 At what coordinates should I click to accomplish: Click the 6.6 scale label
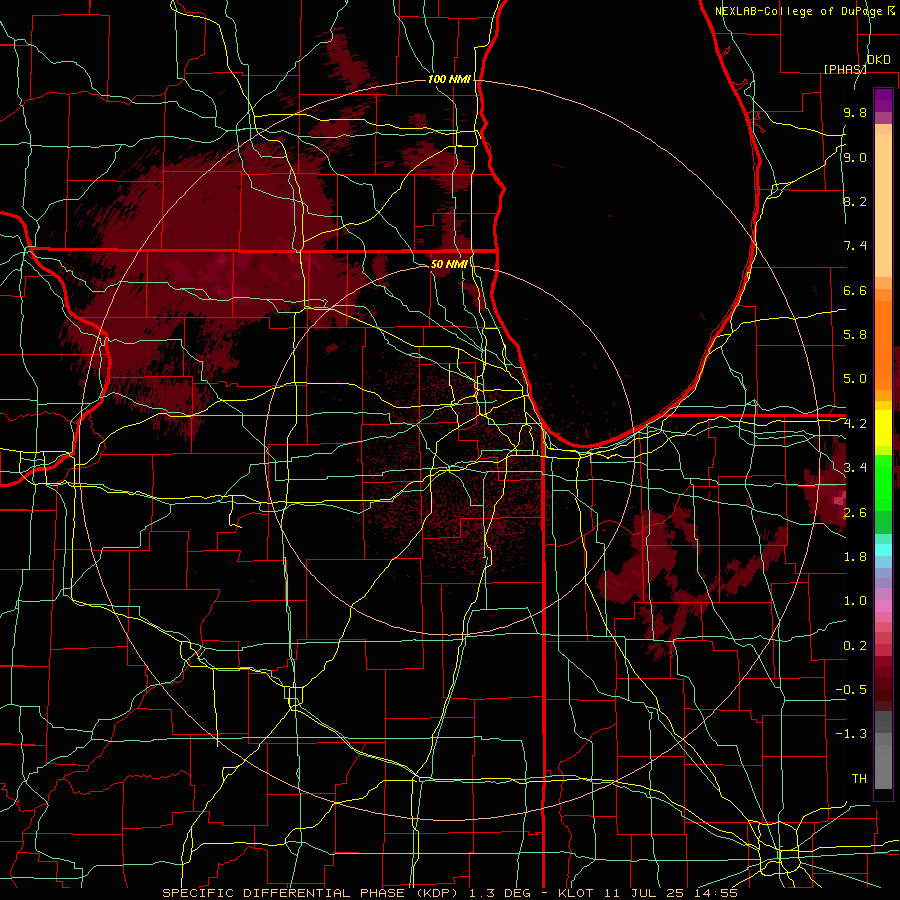[x=855, y=290]
